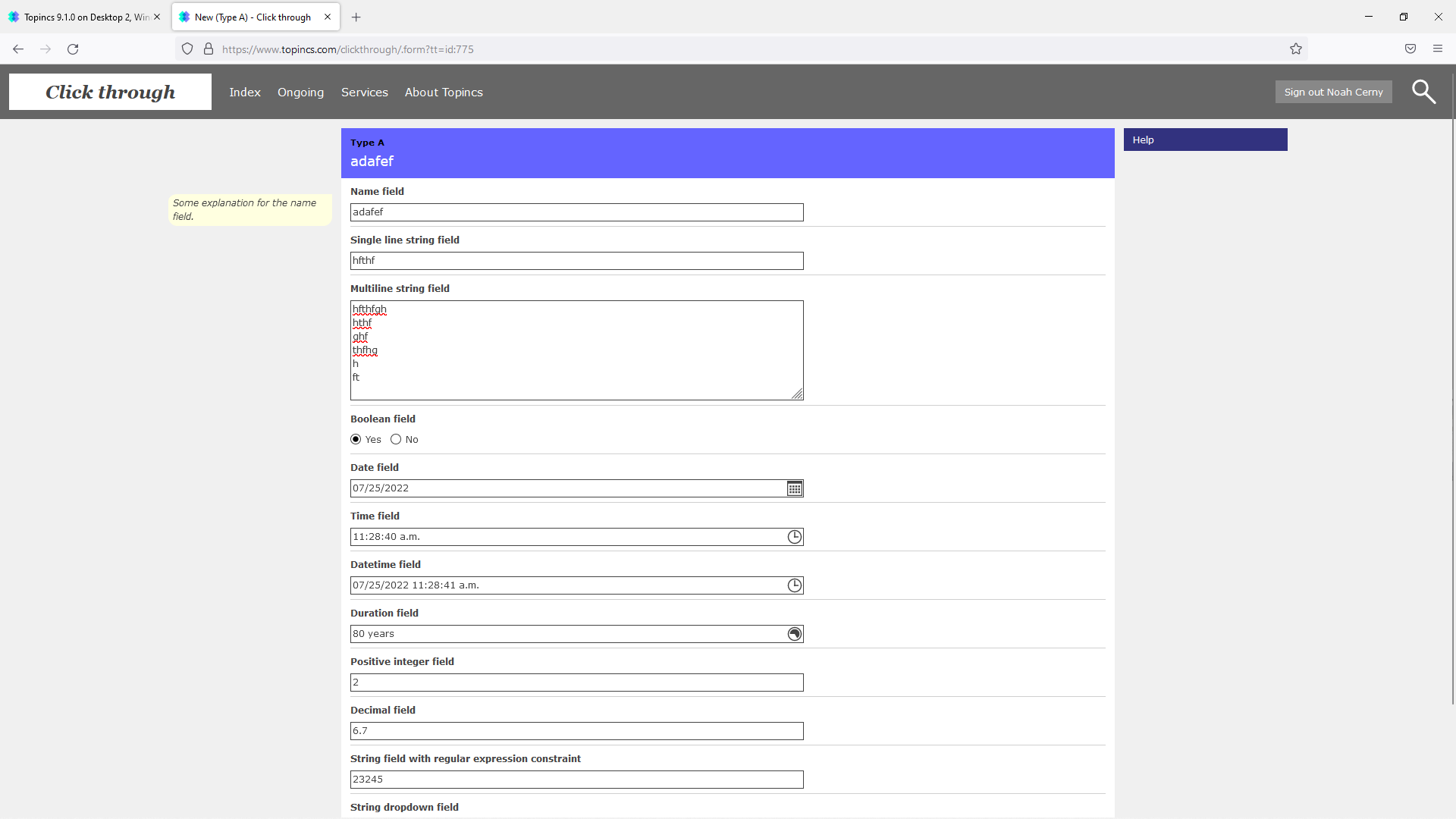This screenshot has width=1456, height=819.
Task: Switch to the Topincs 9.1.0 browser tab
Action: (83, 17)
